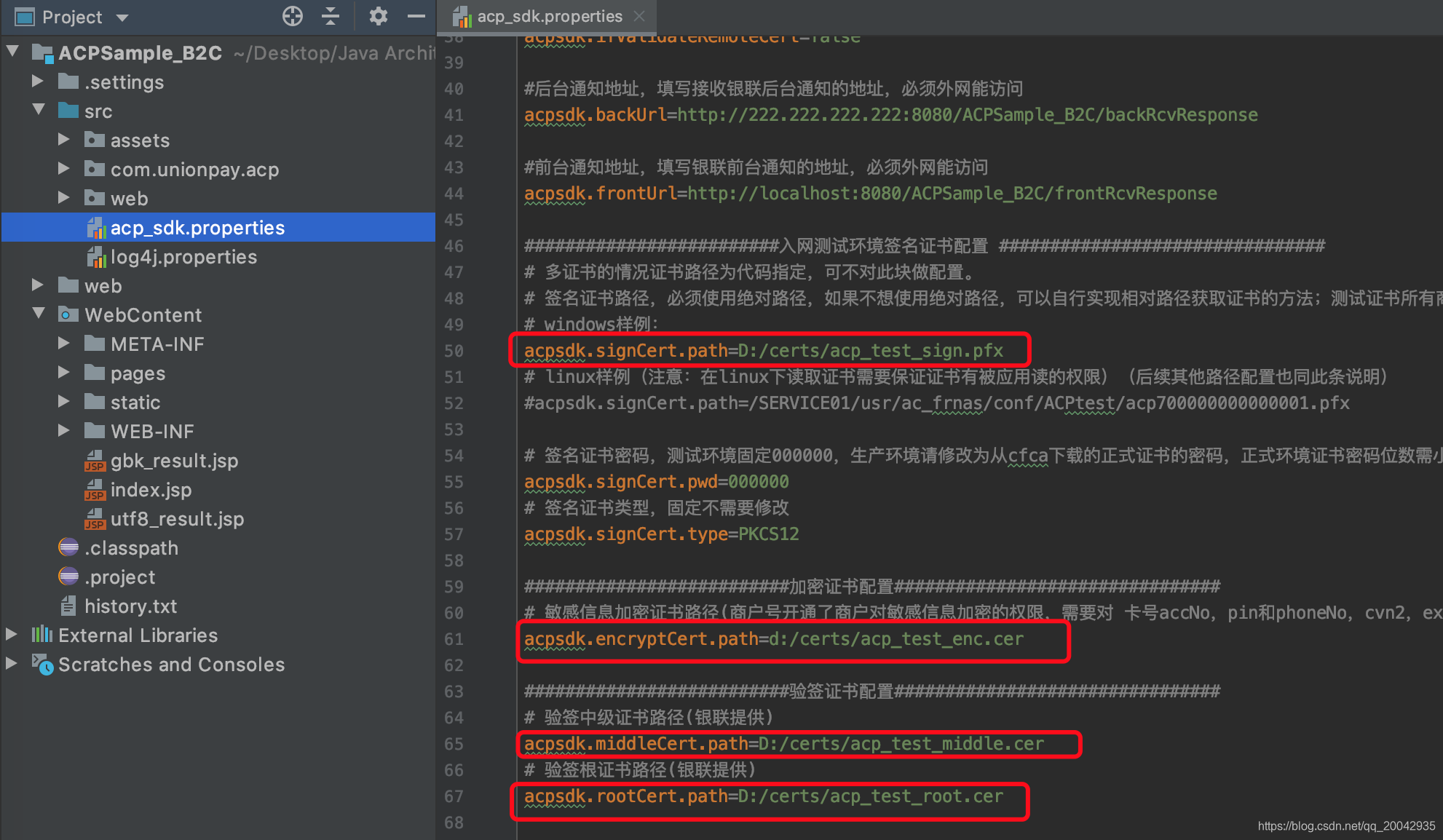Click the locate/select opened file target icon
1443x840 pixels.
point(293,16)
